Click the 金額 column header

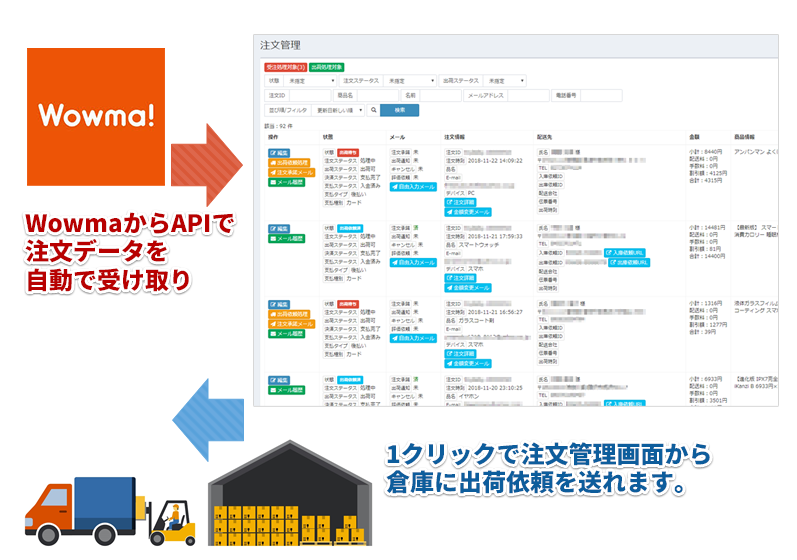click(x=694, y=137)
